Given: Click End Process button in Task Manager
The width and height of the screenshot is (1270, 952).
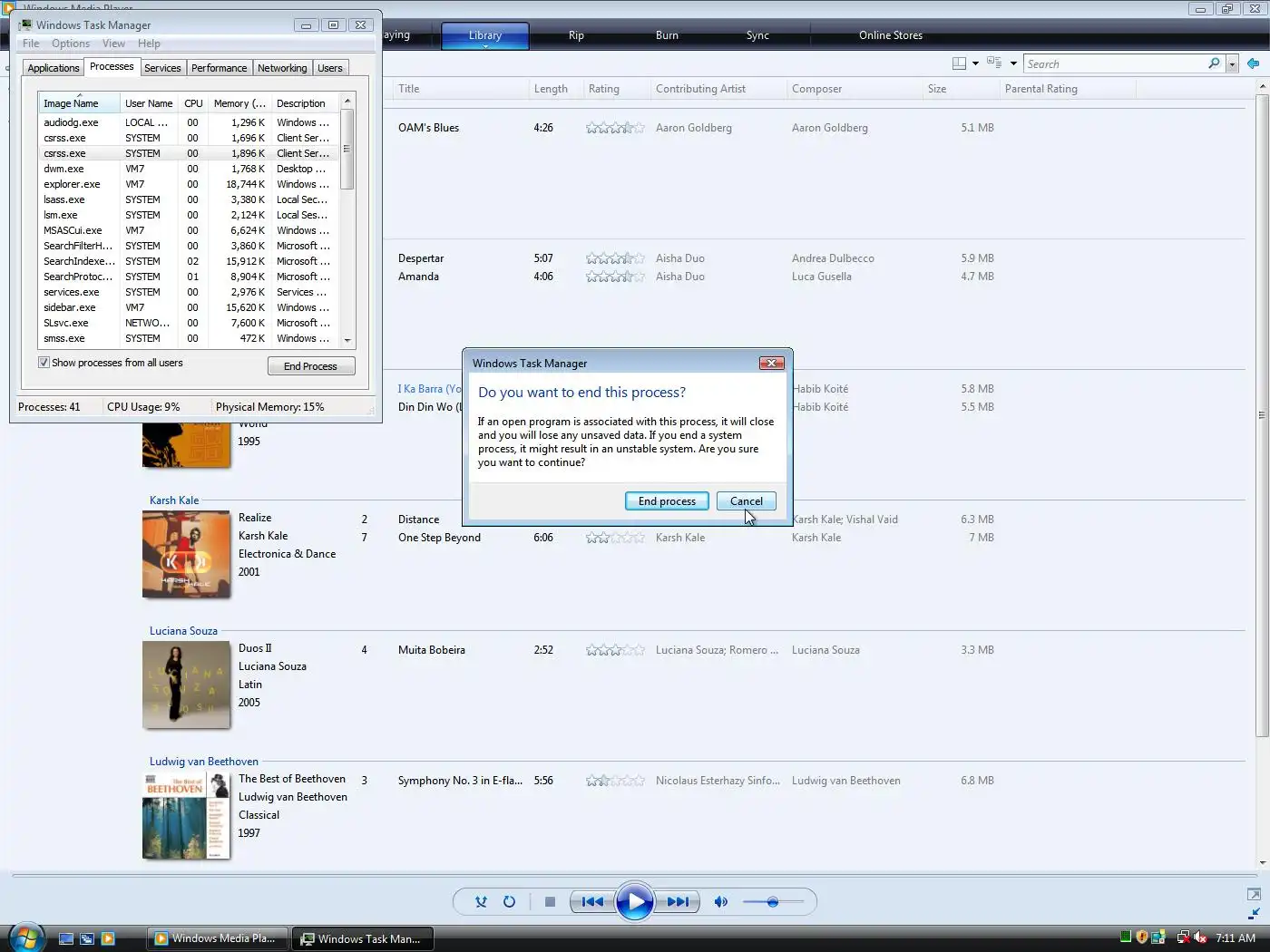Looking at the screenshot, I should pos(311,366).
